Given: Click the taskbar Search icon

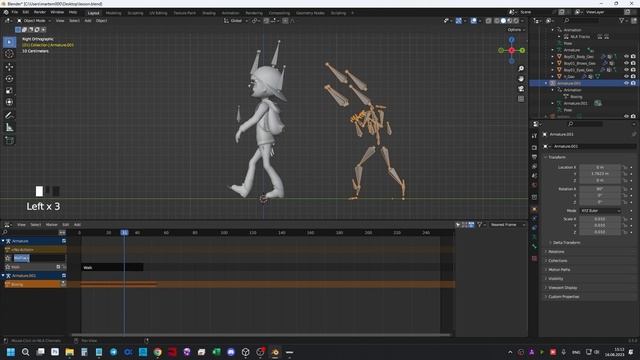Looking at the screenshot, I should [x=25, y=352].
